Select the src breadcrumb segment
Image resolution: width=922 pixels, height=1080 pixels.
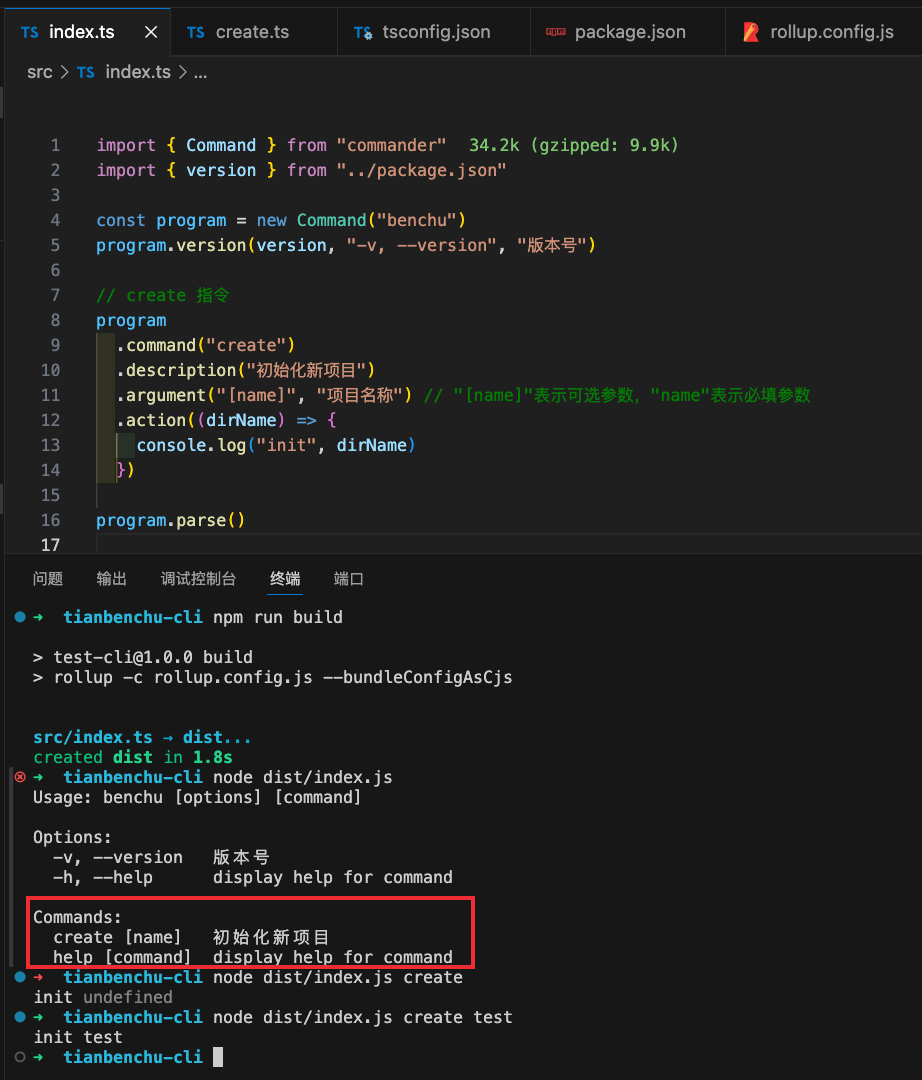39,72
